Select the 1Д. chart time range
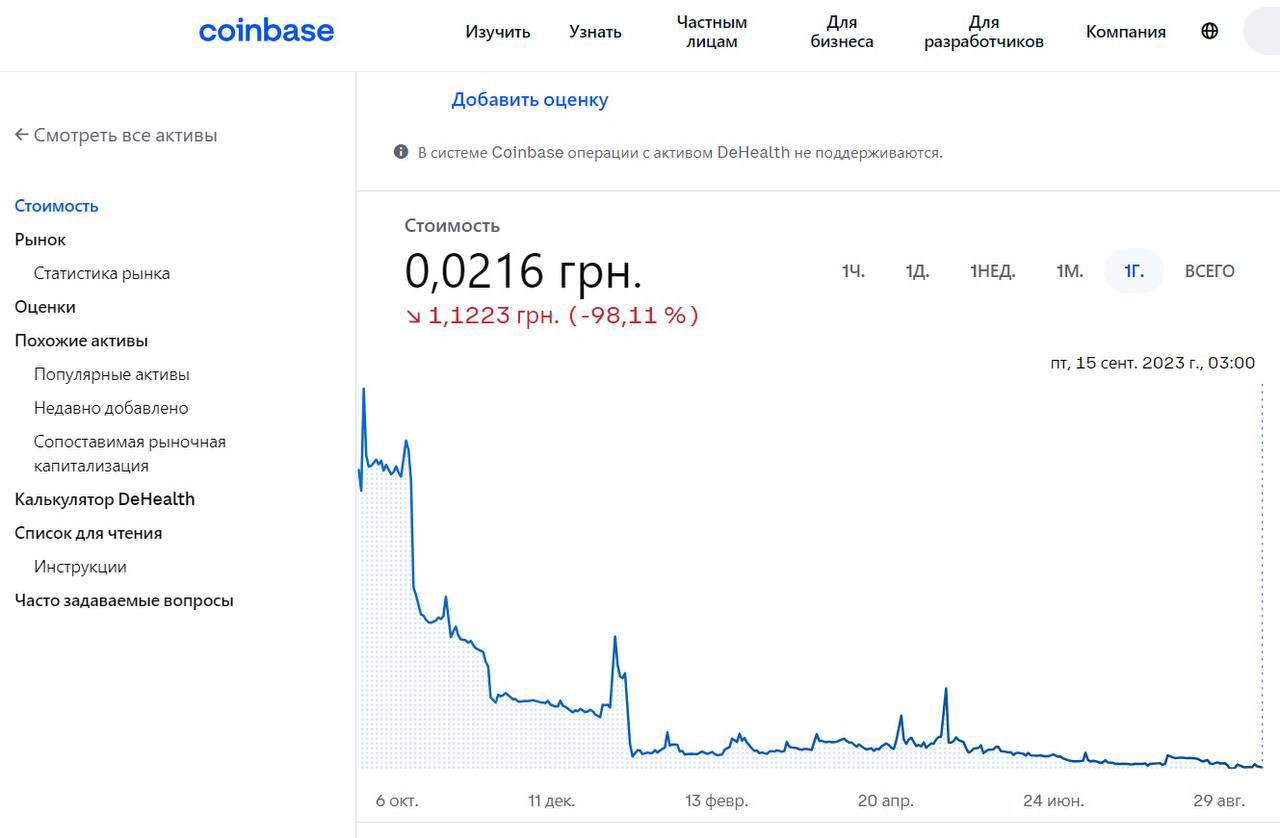The image size is (1280, 838). click(917, 271)
